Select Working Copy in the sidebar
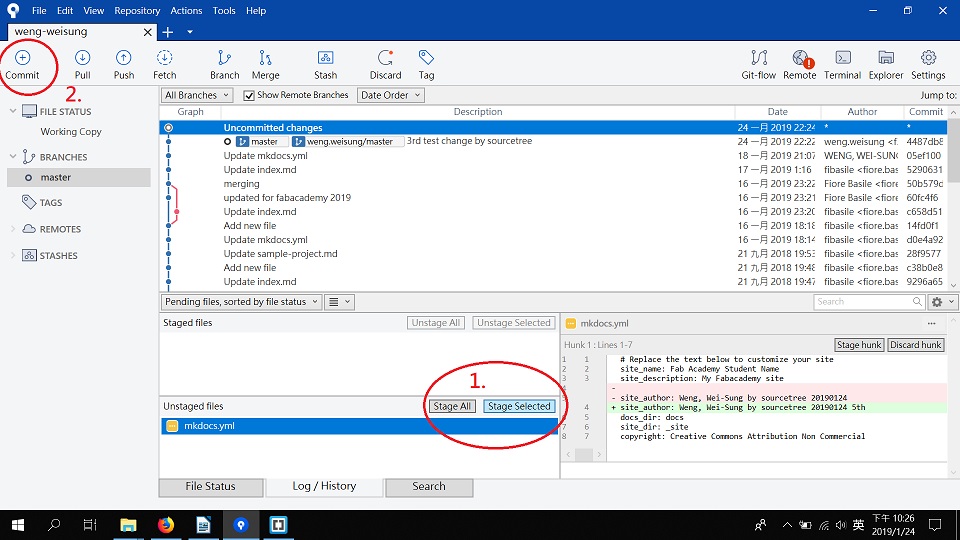Screen dimensions: 960x540 (x=71, y=132)
